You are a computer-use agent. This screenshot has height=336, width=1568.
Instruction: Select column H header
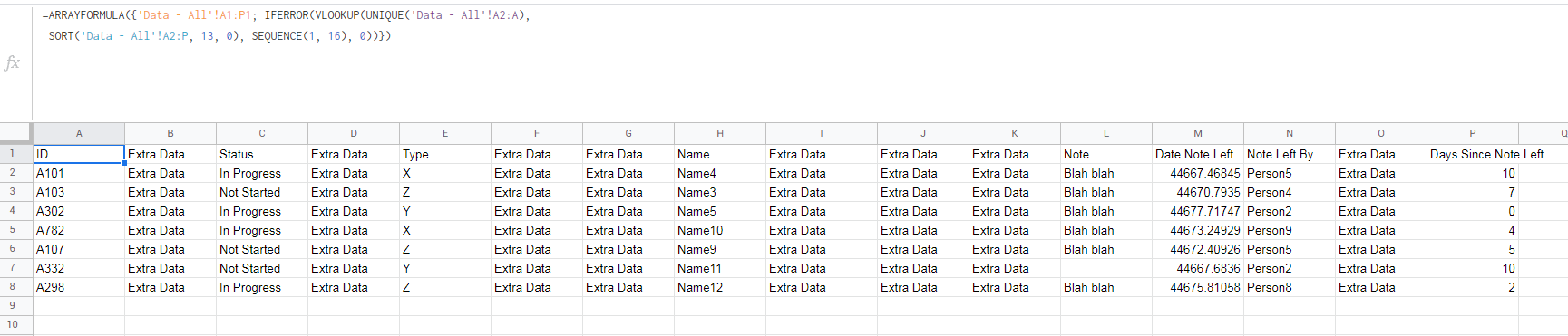click(720, 133)
